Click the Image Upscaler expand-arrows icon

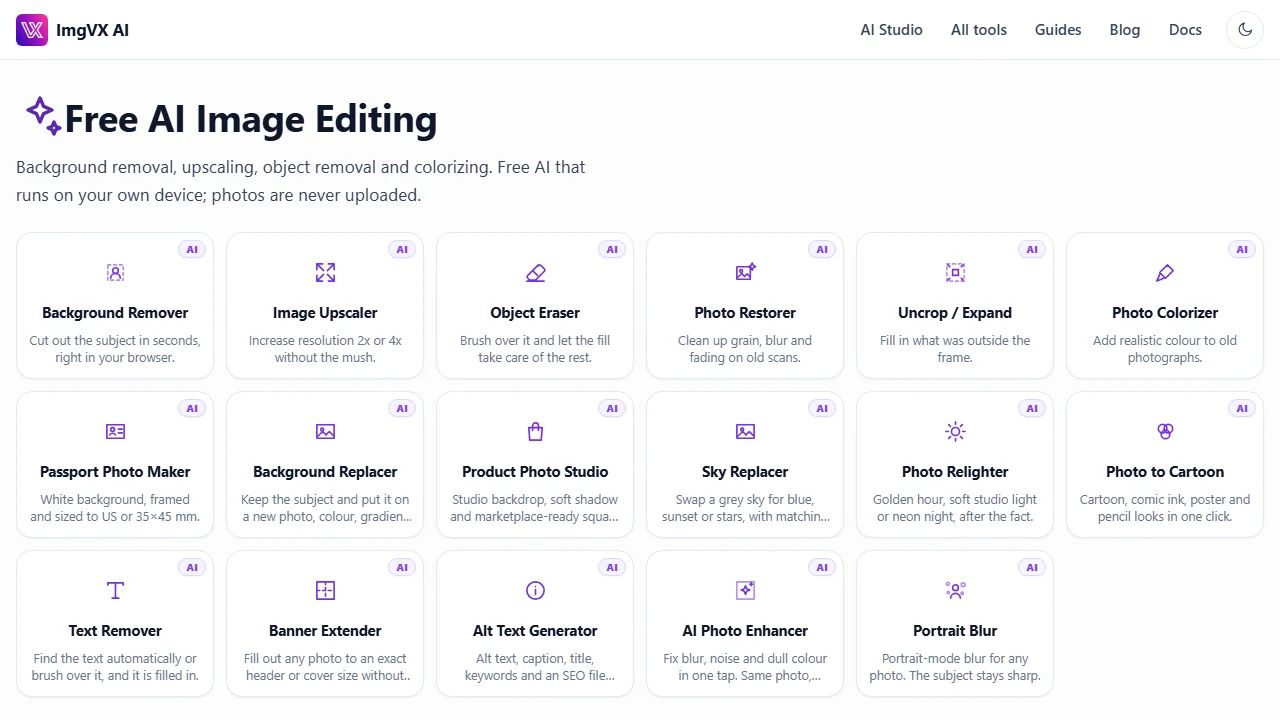point(325,273)
